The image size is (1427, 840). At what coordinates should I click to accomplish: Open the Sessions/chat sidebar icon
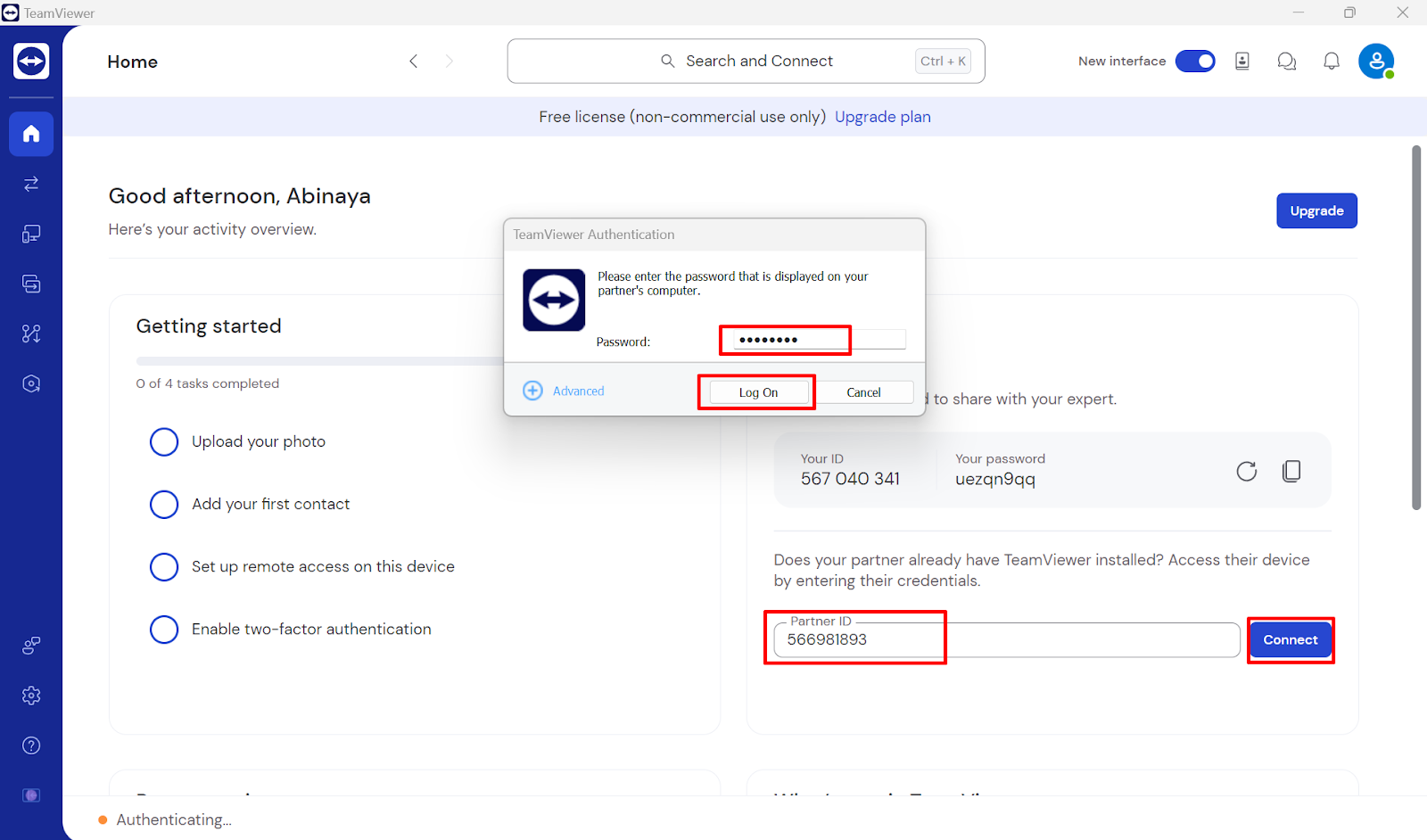click(x=31, y=284)
